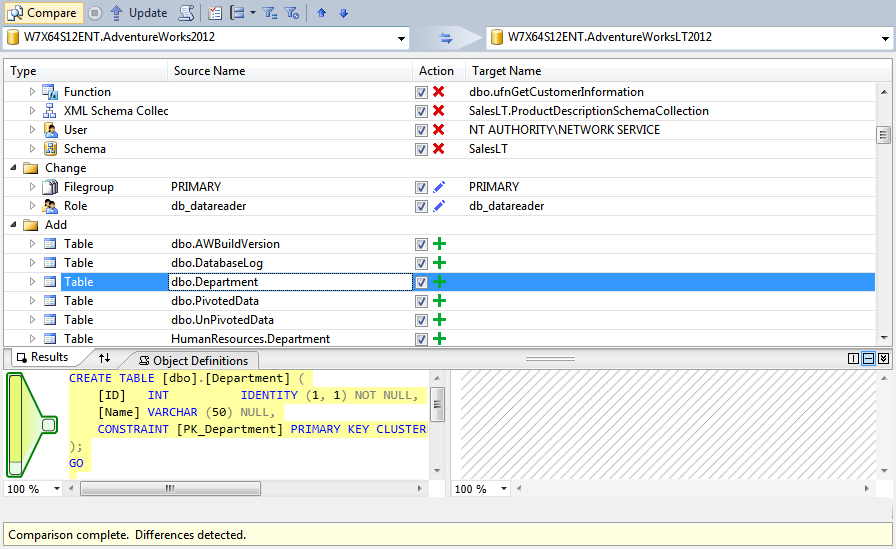Viewport: 896px width, 549px height.
Task: Click the Update button
Action: [x=139, y=13]
